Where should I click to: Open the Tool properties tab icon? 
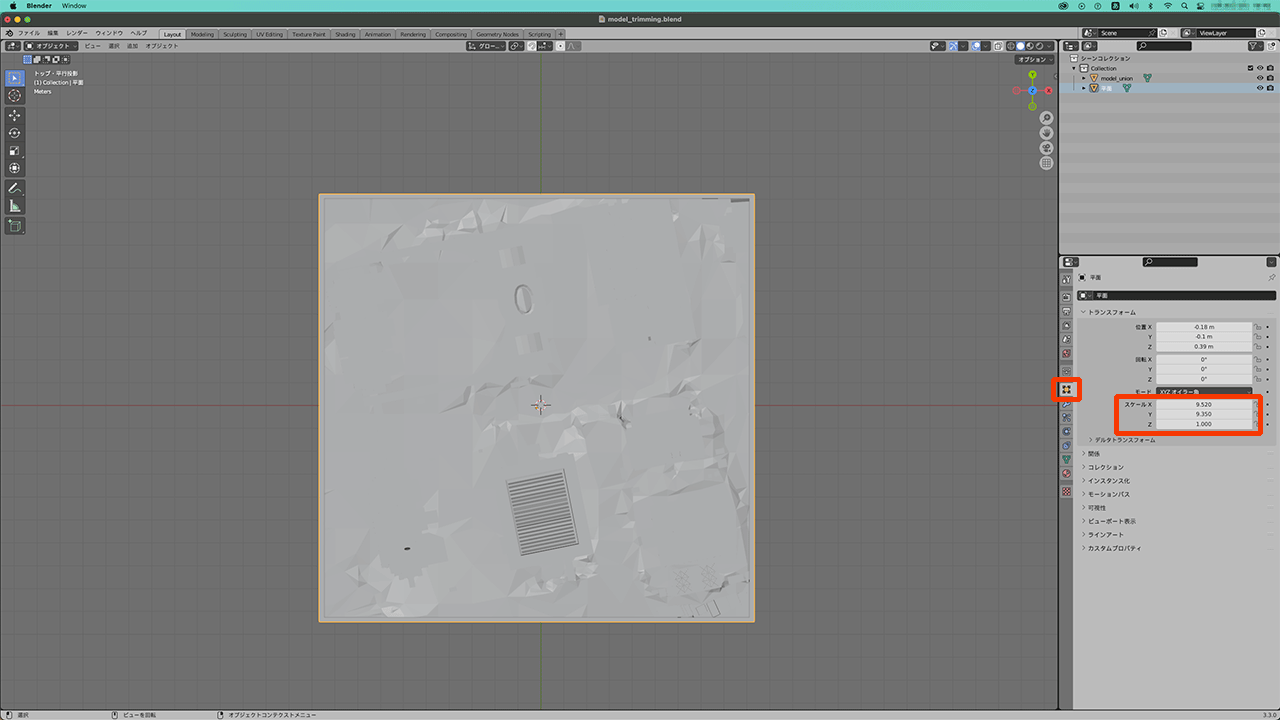coord(1066,279)
